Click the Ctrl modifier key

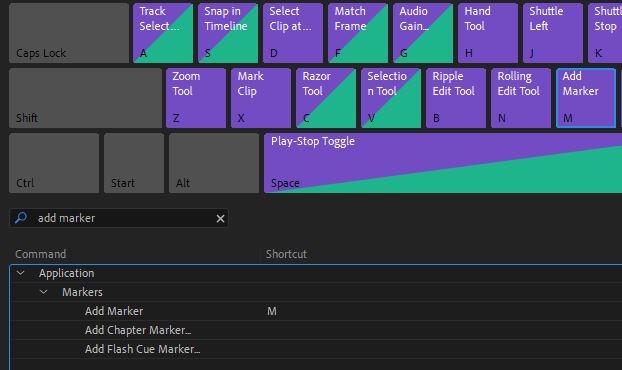pyautogui.click(x=54, y=163)
